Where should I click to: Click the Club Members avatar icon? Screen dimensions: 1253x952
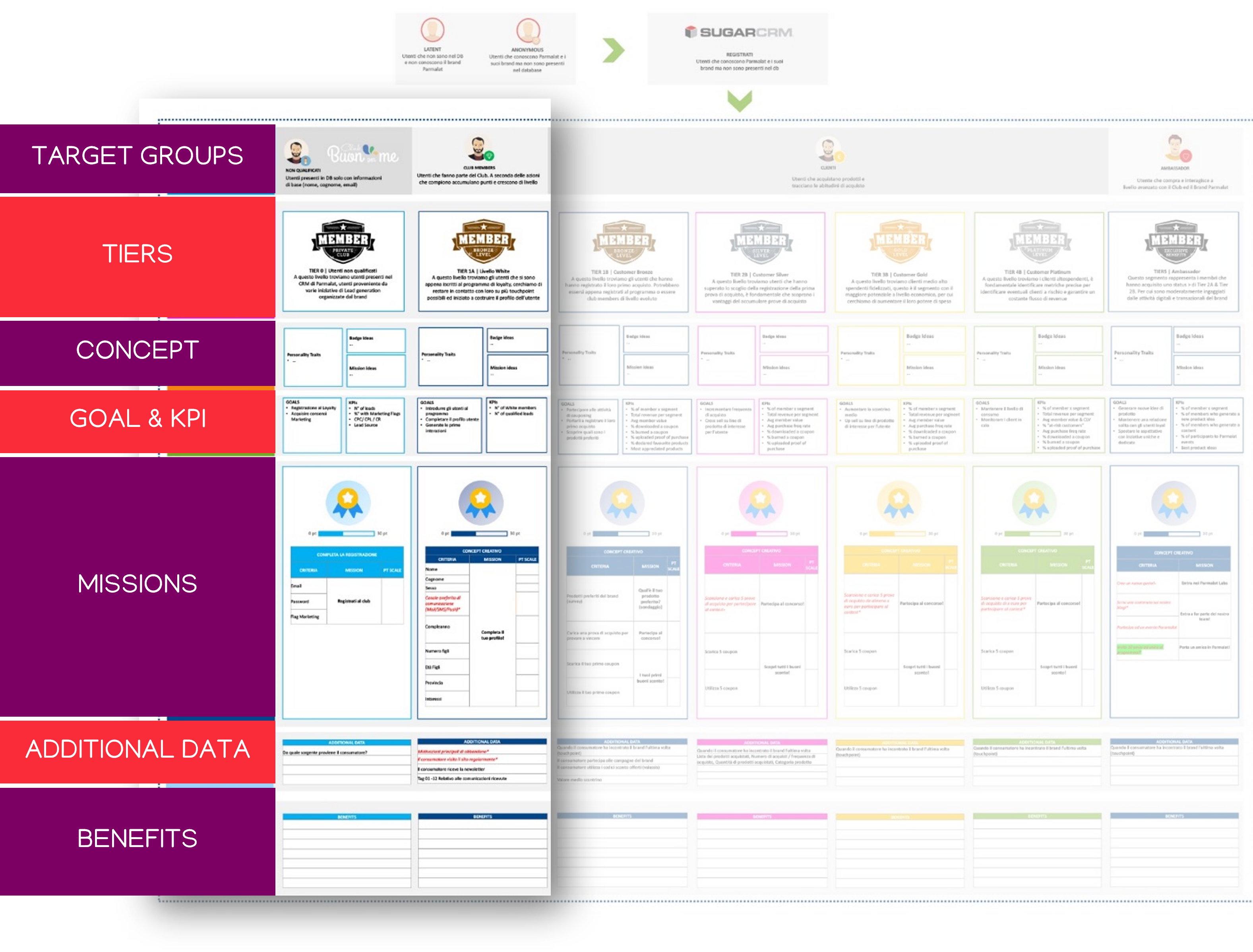(479, 149)
